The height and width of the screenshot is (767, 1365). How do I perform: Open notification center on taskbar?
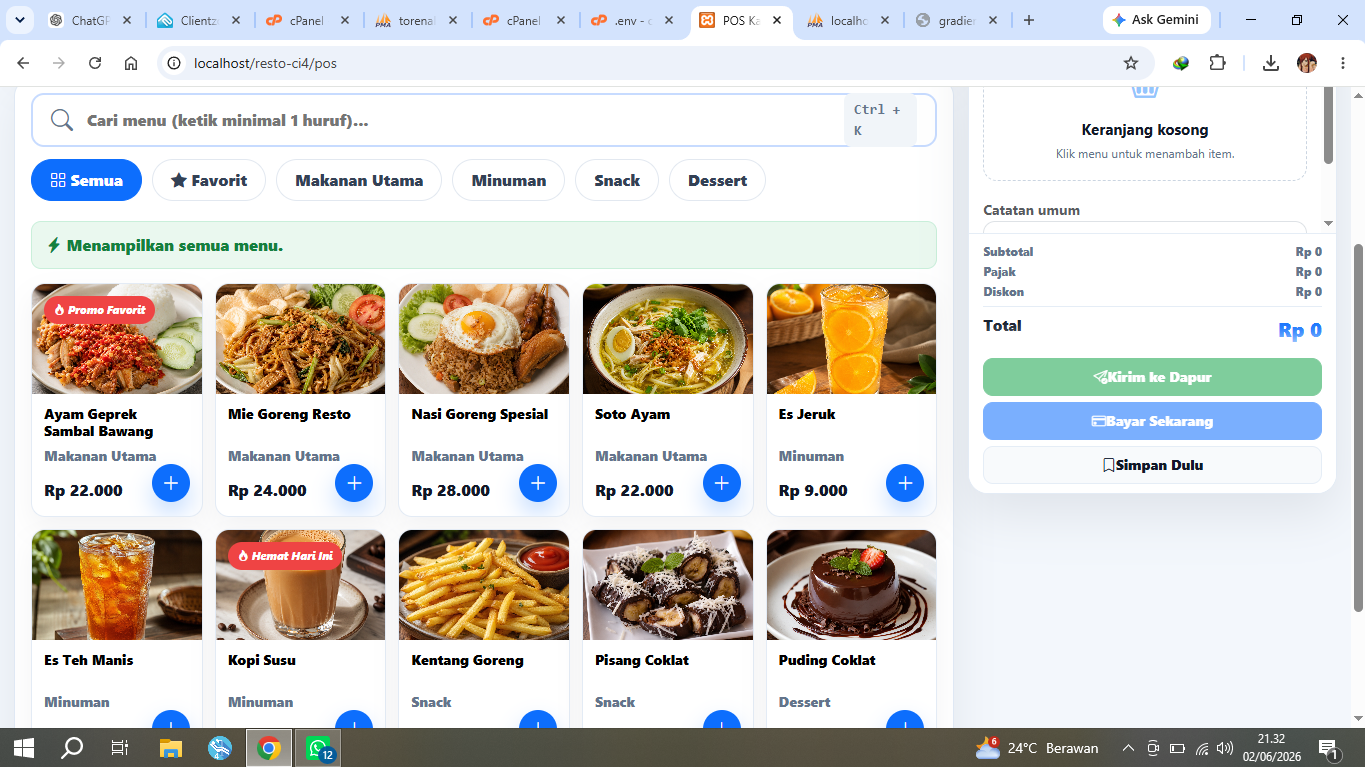coord(1329,747)
